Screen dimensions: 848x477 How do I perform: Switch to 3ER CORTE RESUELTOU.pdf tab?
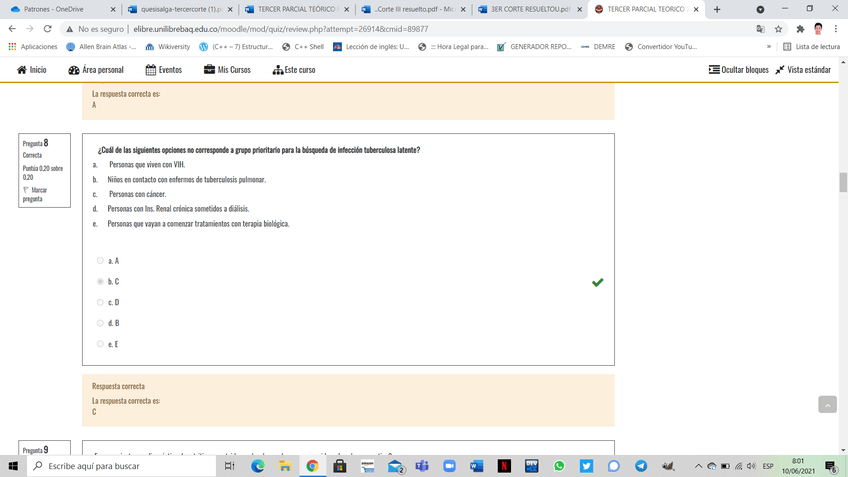coord(529,9)
